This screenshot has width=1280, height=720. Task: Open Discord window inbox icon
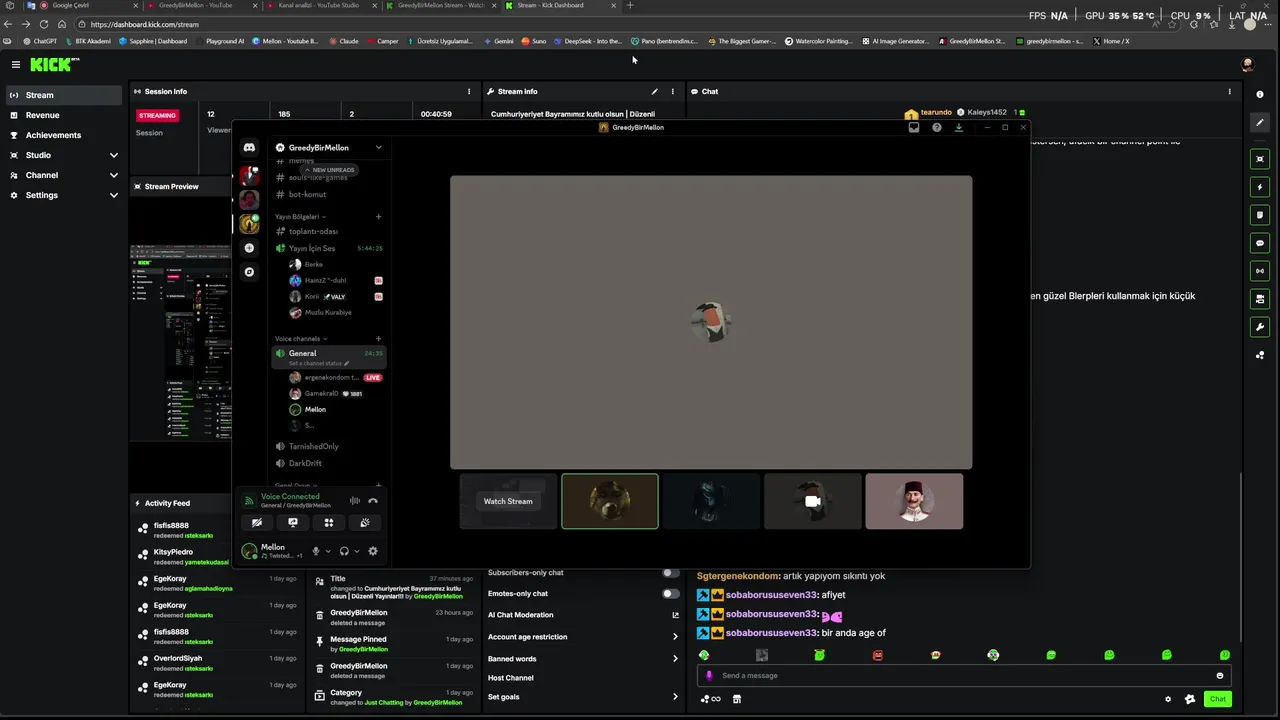click(914, 127)
